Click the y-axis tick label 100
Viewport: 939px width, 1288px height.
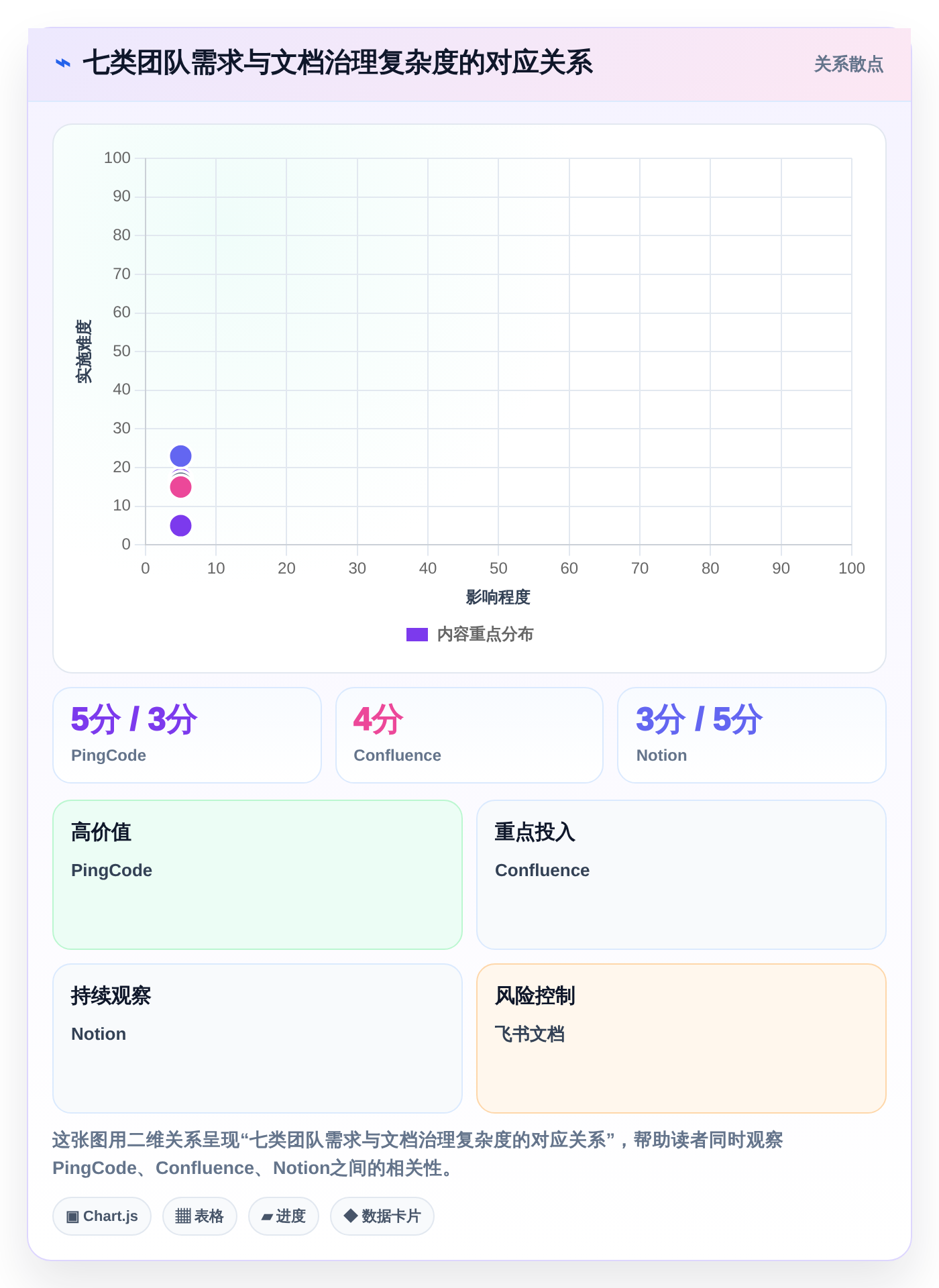(117, 158)
